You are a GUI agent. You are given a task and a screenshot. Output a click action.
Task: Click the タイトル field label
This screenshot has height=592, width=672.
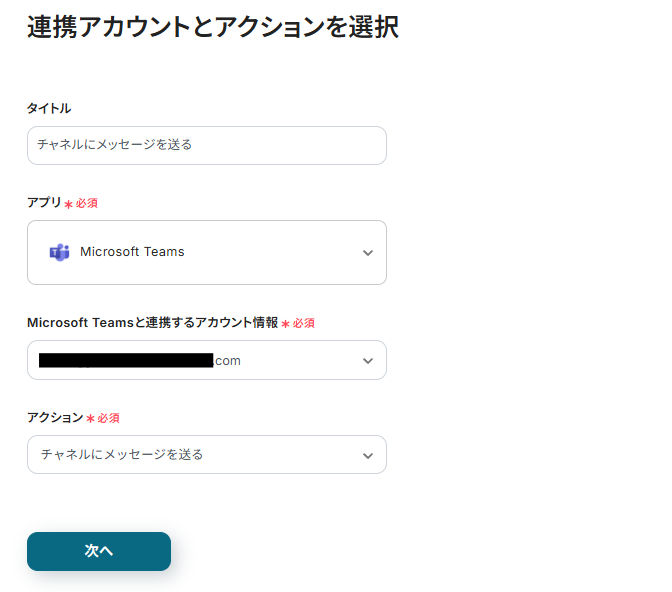click(x=49, y=108)
